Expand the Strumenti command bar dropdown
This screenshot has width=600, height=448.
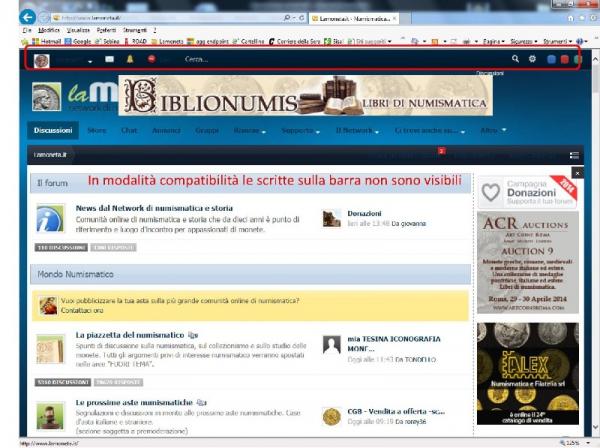[x=557, y=41]
